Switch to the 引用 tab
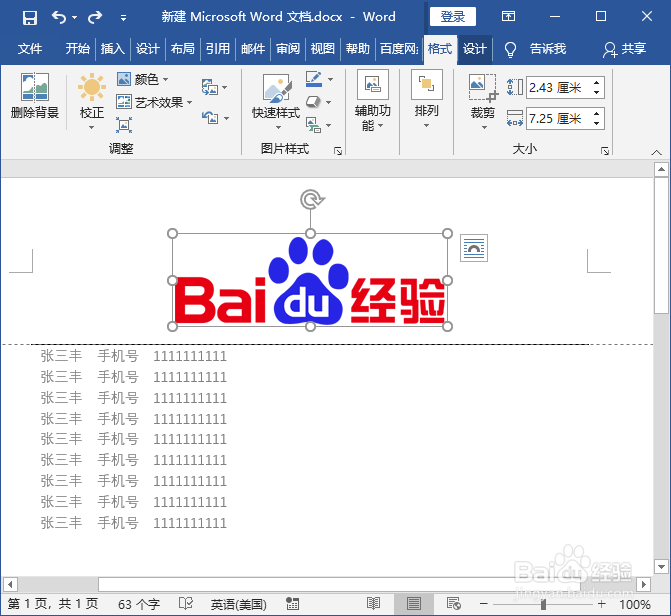The width and height of the screenshot is (671, 616). [x=218, y=49]
